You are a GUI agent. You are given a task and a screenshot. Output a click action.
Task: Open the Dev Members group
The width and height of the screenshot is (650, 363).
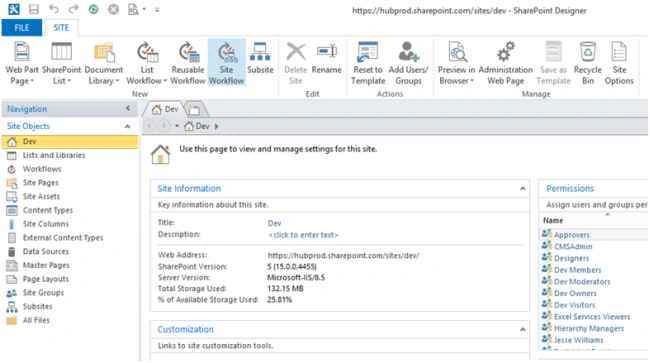coord(577,270)
